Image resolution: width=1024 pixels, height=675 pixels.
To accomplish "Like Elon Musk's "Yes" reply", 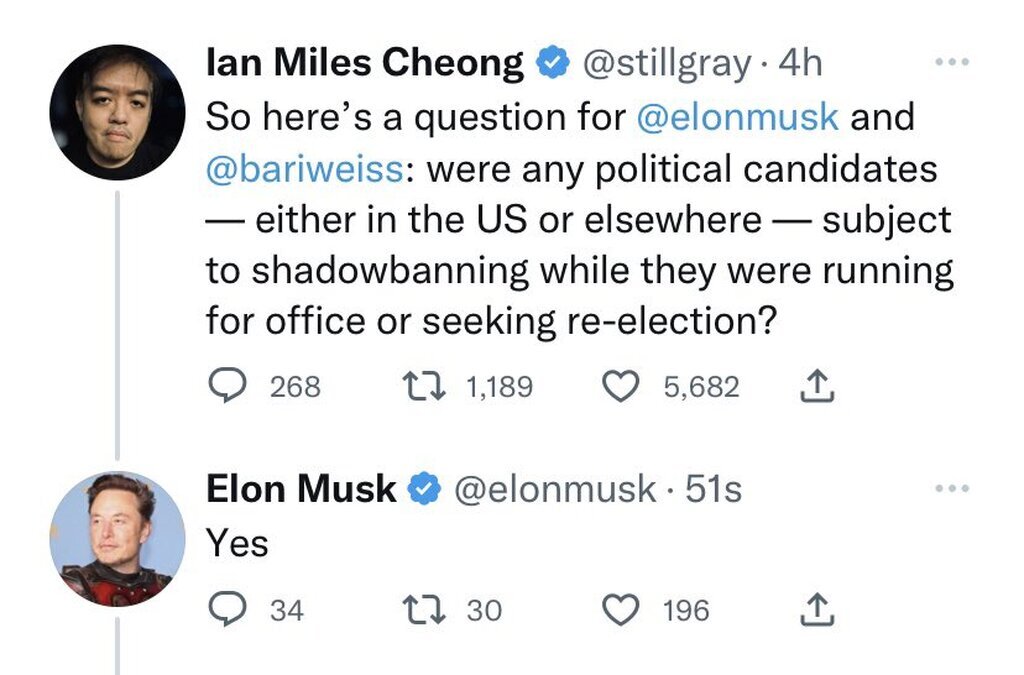I will pyautogui.click(x=621, y=609).
